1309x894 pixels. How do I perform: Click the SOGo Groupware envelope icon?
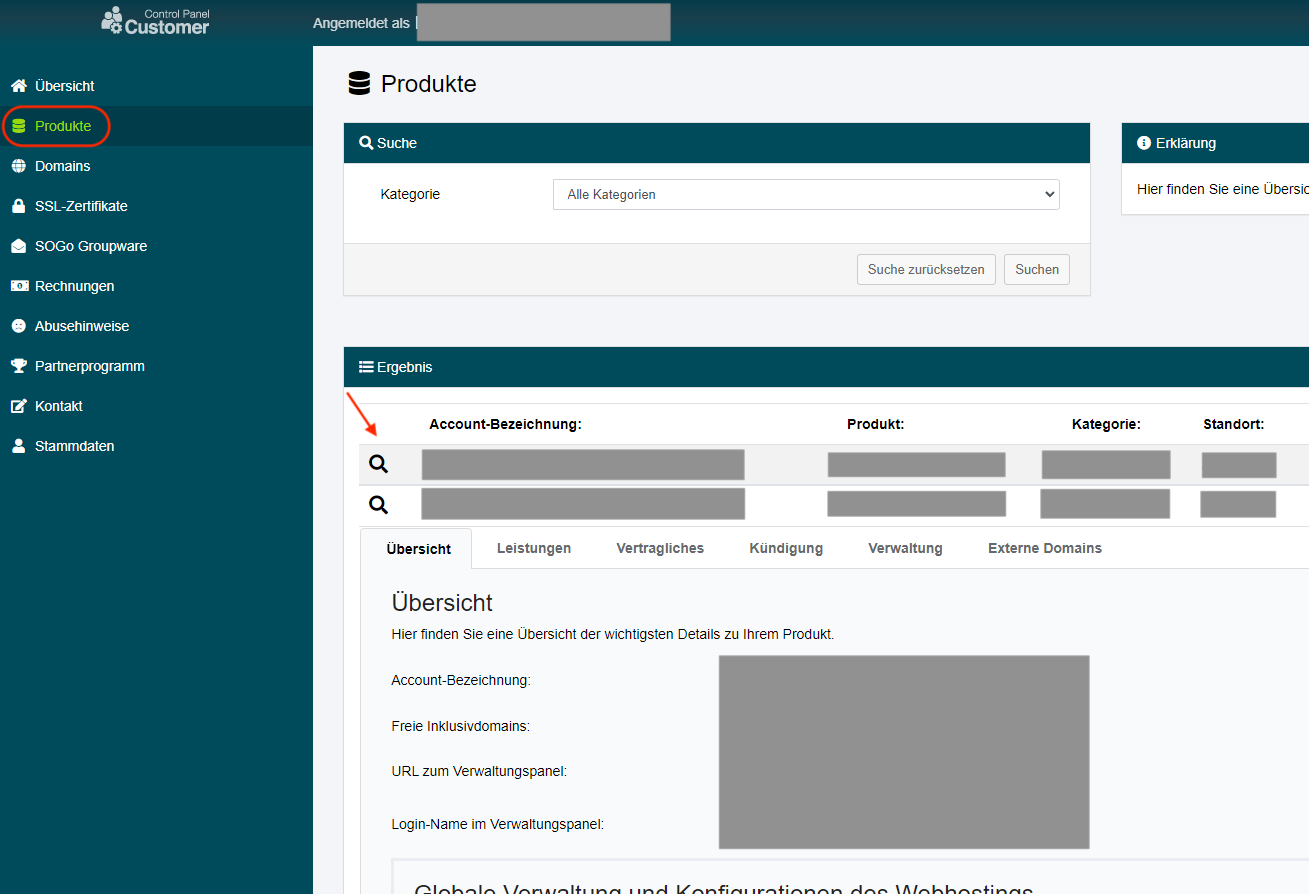coord(18,246)
